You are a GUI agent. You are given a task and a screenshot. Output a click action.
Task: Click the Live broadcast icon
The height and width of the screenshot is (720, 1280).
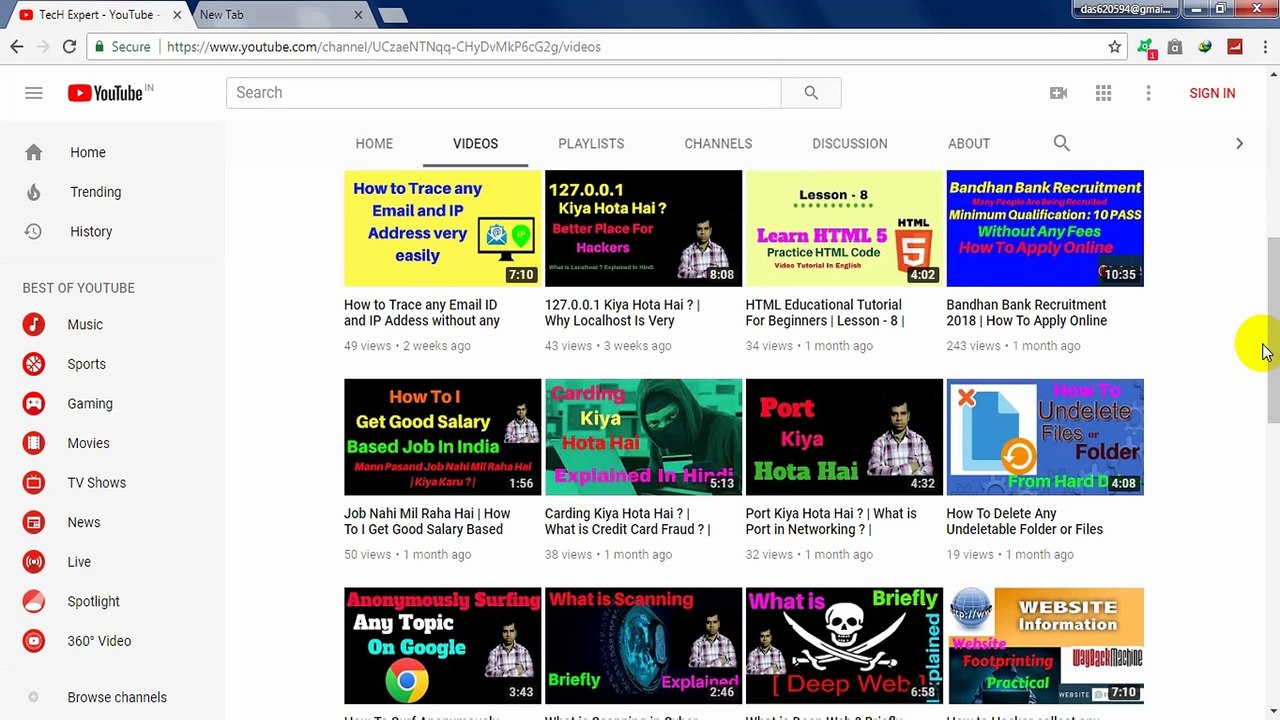pos(34,562)
